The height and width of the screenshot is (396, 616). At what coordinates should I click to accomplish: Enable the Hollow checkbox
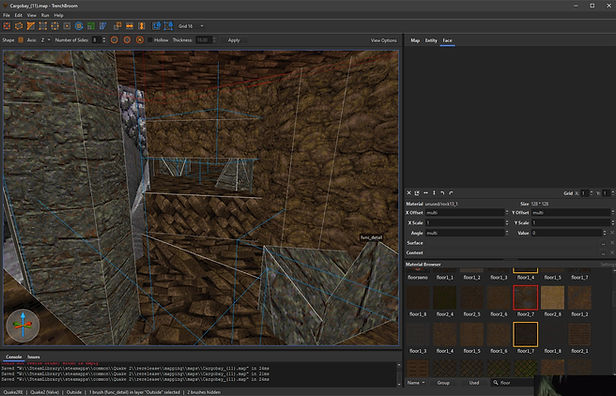150,40
